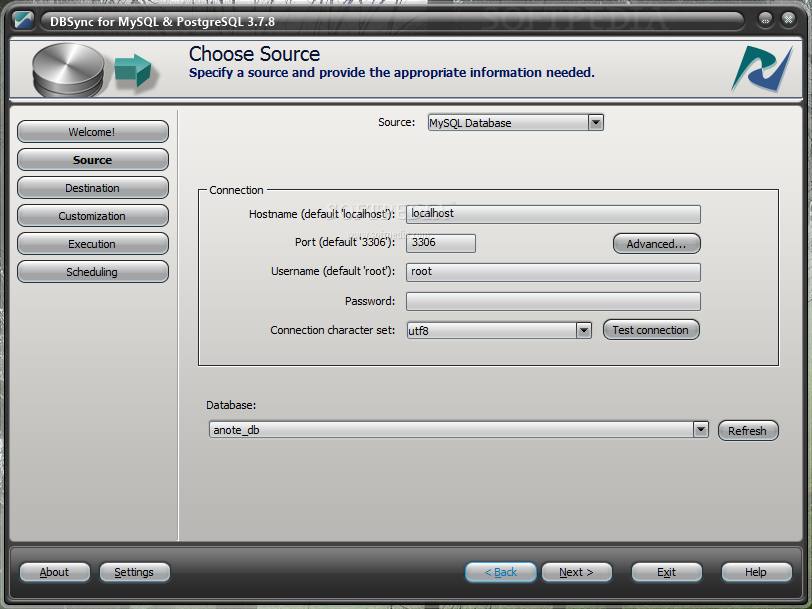Image resolution: width=812 pixels, height=609 pixels.
Task: Click the 'Source:' label
Action: (x=397, y=122)
